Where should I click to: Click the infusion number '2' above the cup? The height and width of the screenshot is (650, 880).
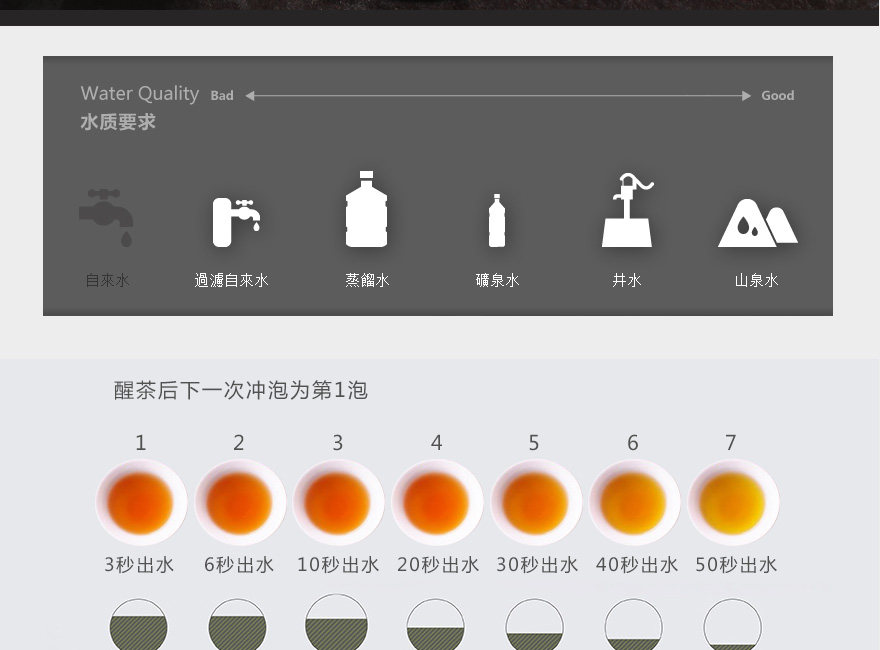point(239,443)
